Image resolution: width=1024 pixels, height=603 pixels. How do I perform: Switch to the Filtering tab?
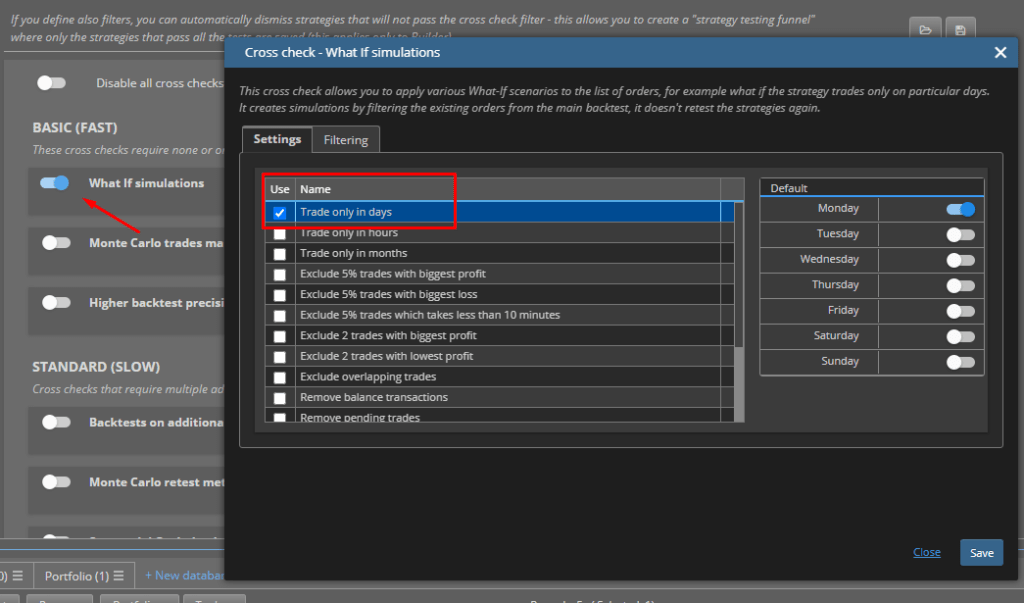pyautogui.click(x=345, y=140)
